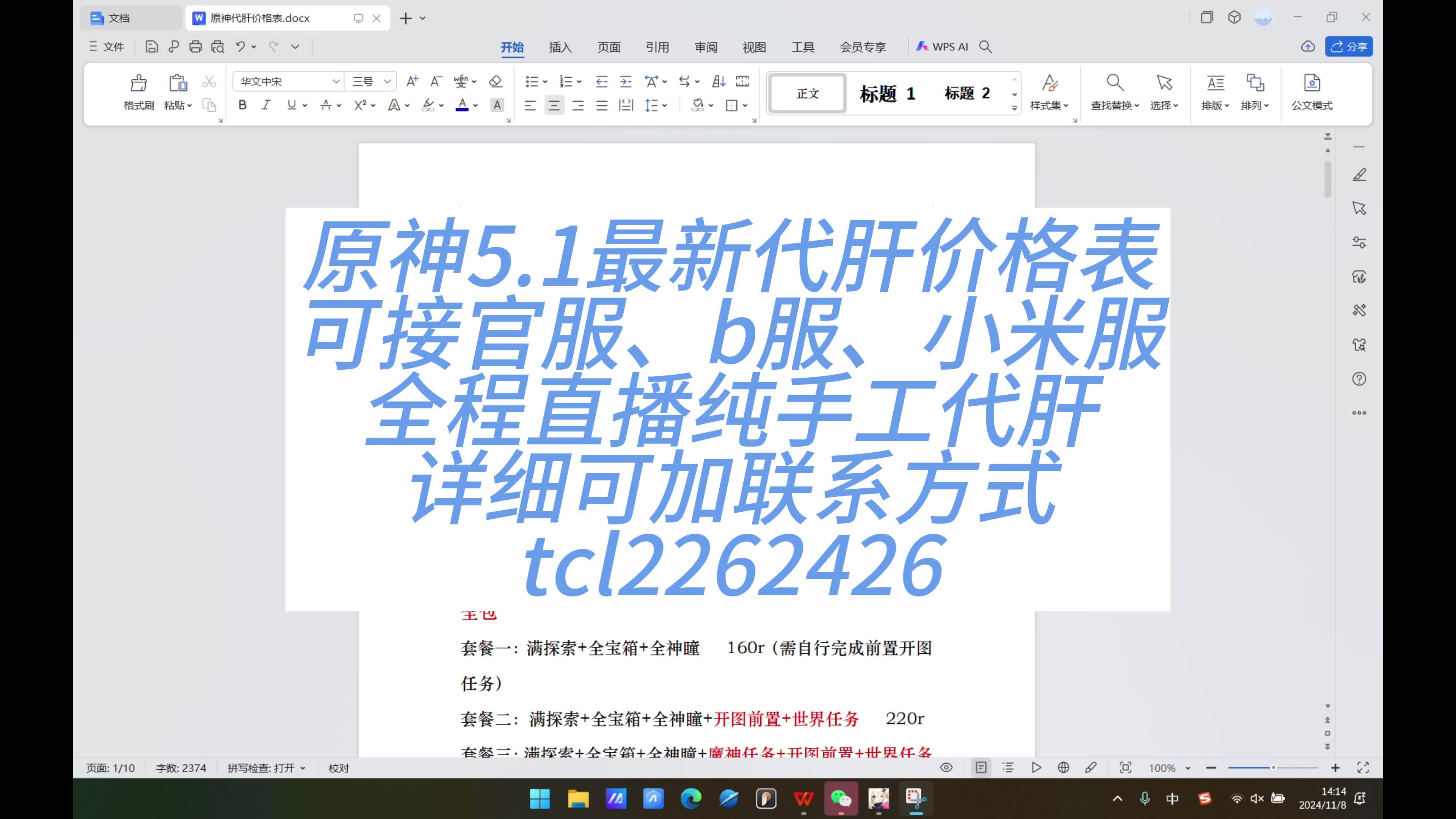Open the 文件 File menu

[x=106, y=47]
